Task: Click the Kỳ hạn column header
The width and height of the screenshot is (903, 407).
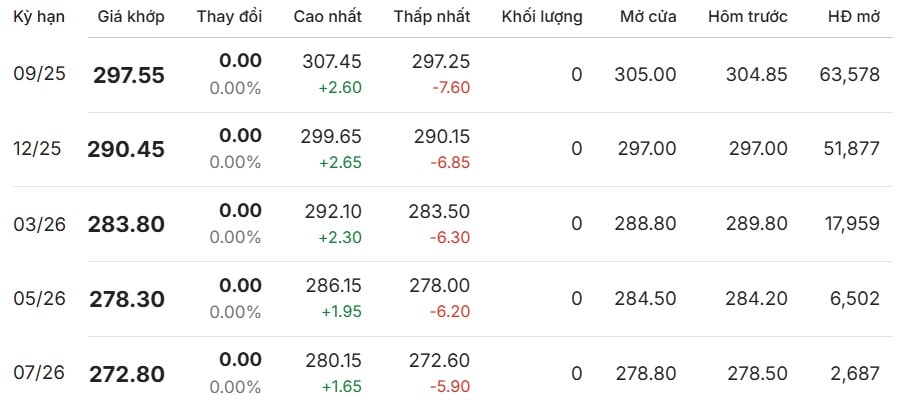Action: [39, 17]
